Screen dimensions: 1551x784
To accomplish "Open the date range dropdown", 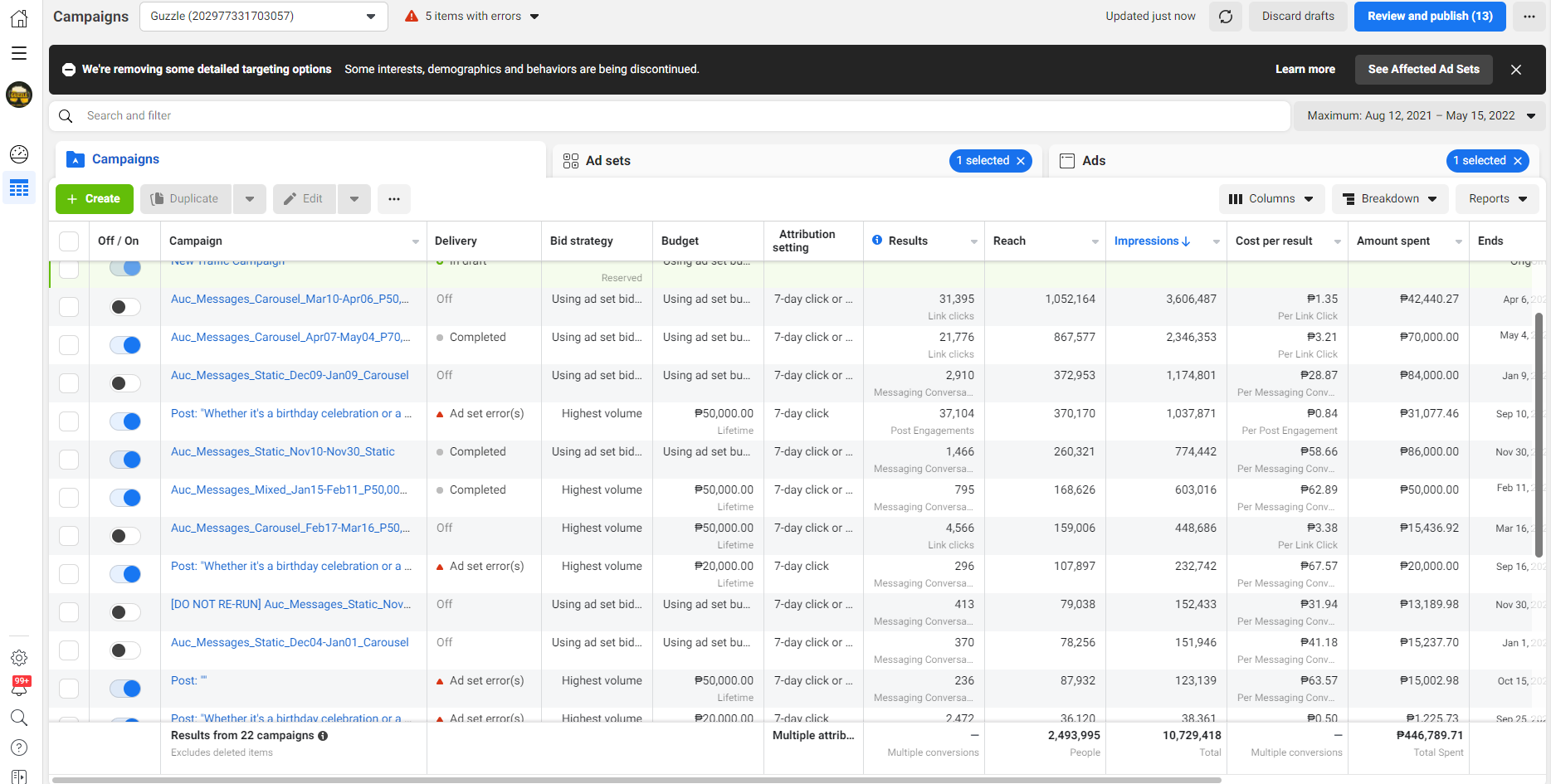I will [1420, 116].
